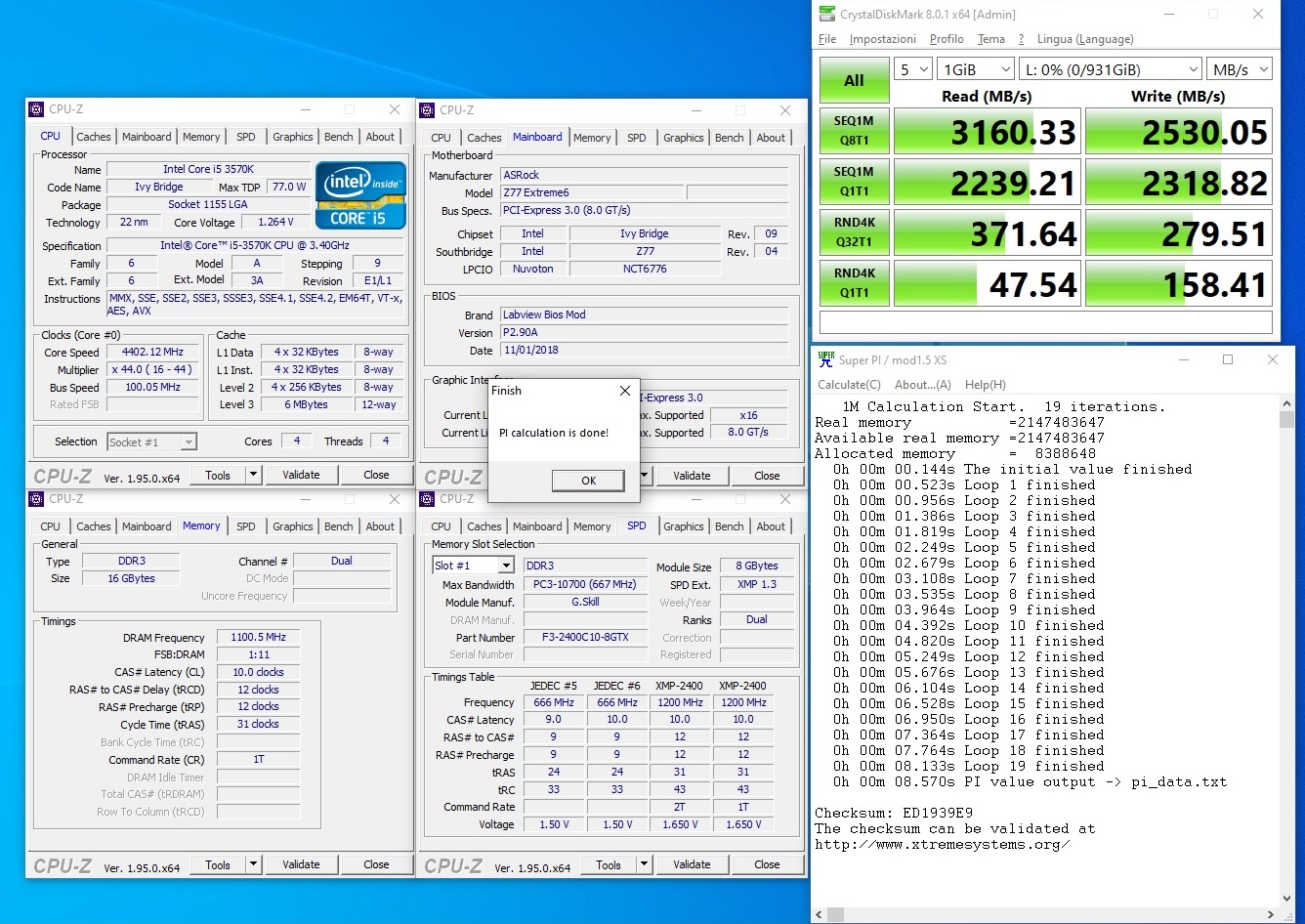Viewport: 1305px width, 924px height.
Task: Expand Tools dropdown arrow in SPD window
Action: pyautogui.click(x=644, y=864)
